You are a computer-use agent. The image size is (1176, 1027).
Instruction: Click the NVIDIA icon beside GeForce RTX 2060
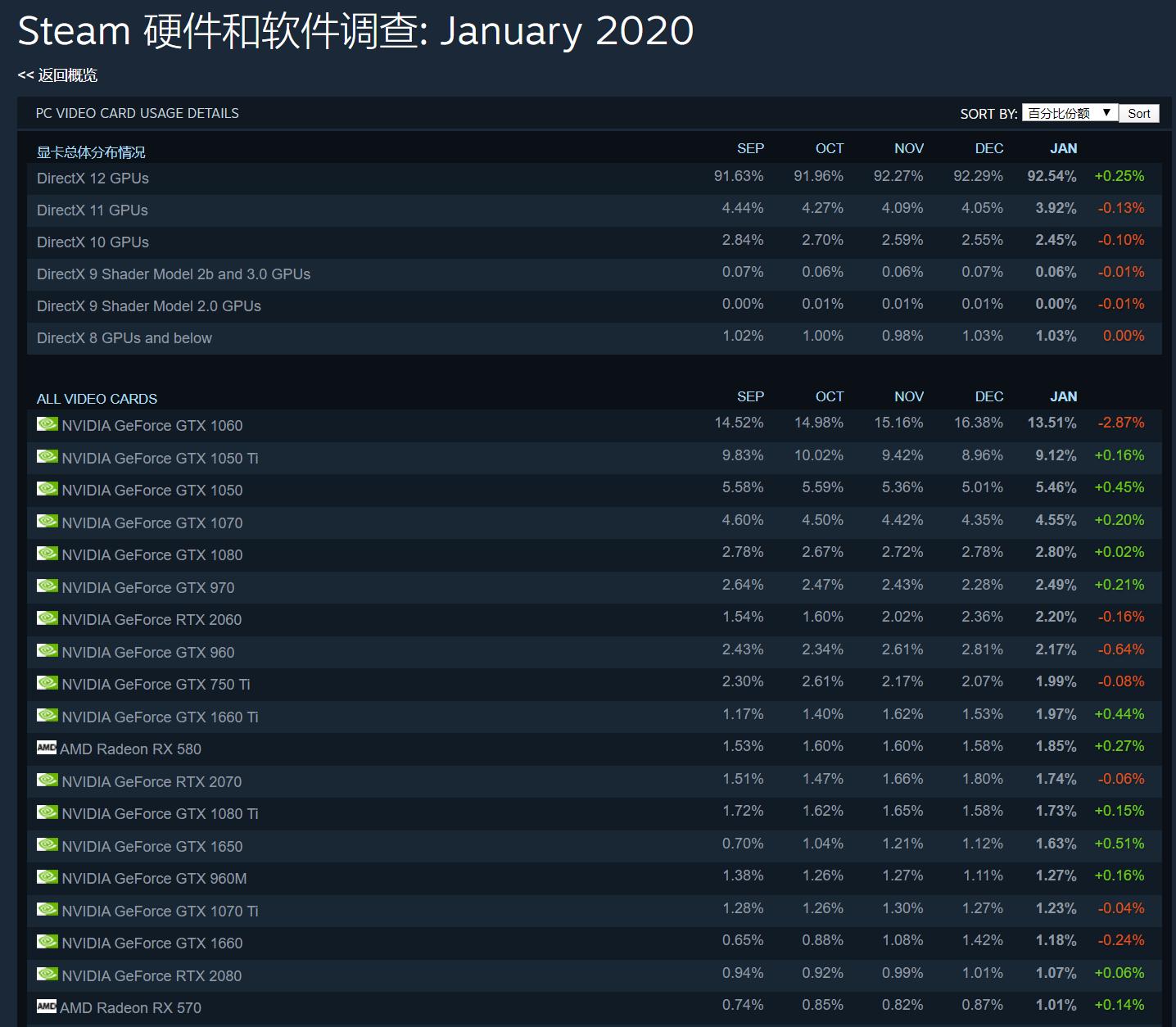(47, 618)
